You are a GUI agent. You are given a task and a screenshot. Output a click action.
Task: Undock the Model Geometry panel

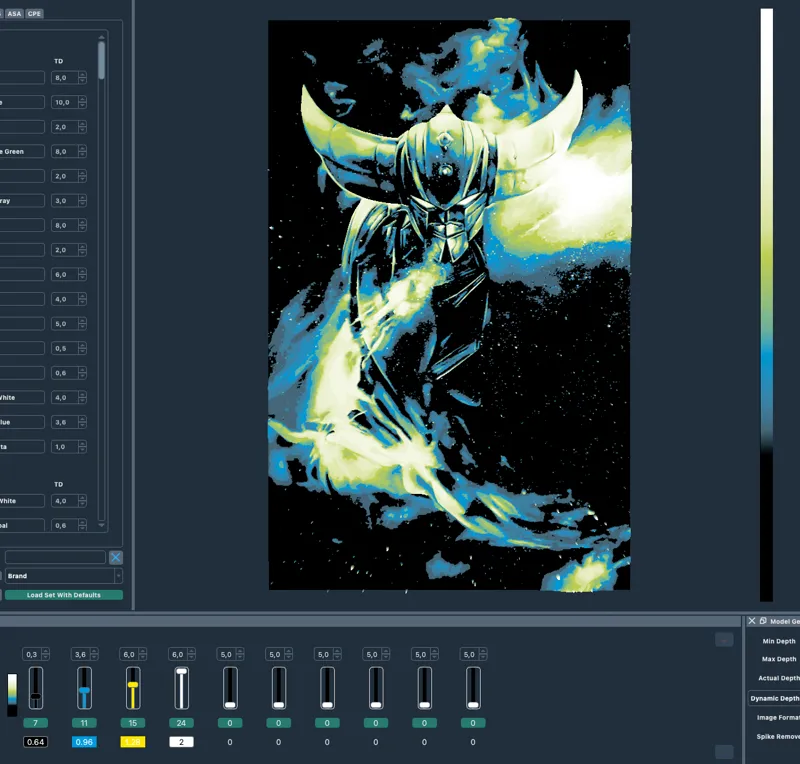pyautogui.click(x=763, y=621)
